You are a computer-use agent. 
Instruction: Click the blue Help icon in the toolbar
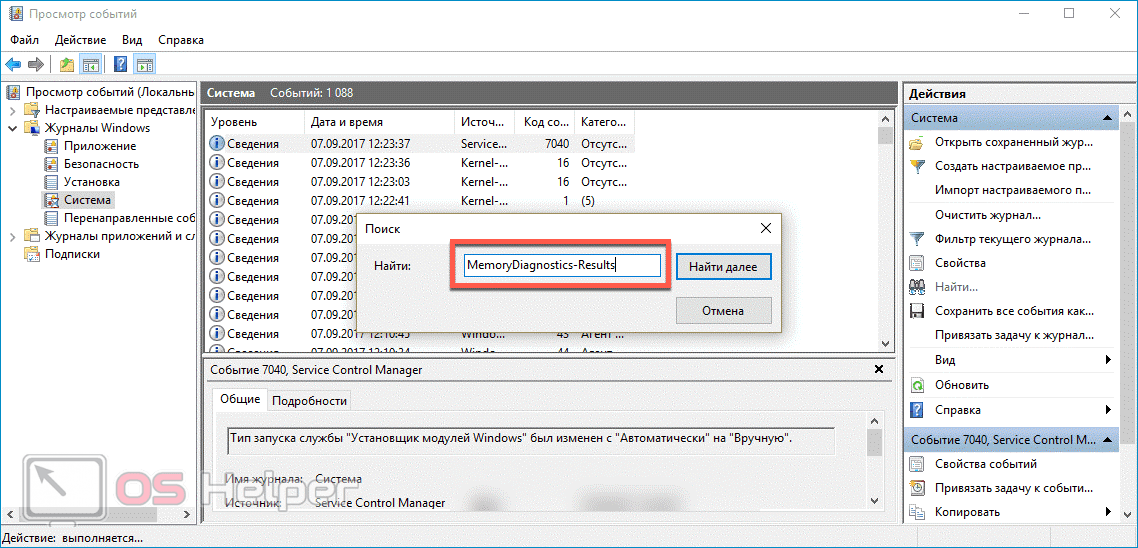[x=120, y=65]
